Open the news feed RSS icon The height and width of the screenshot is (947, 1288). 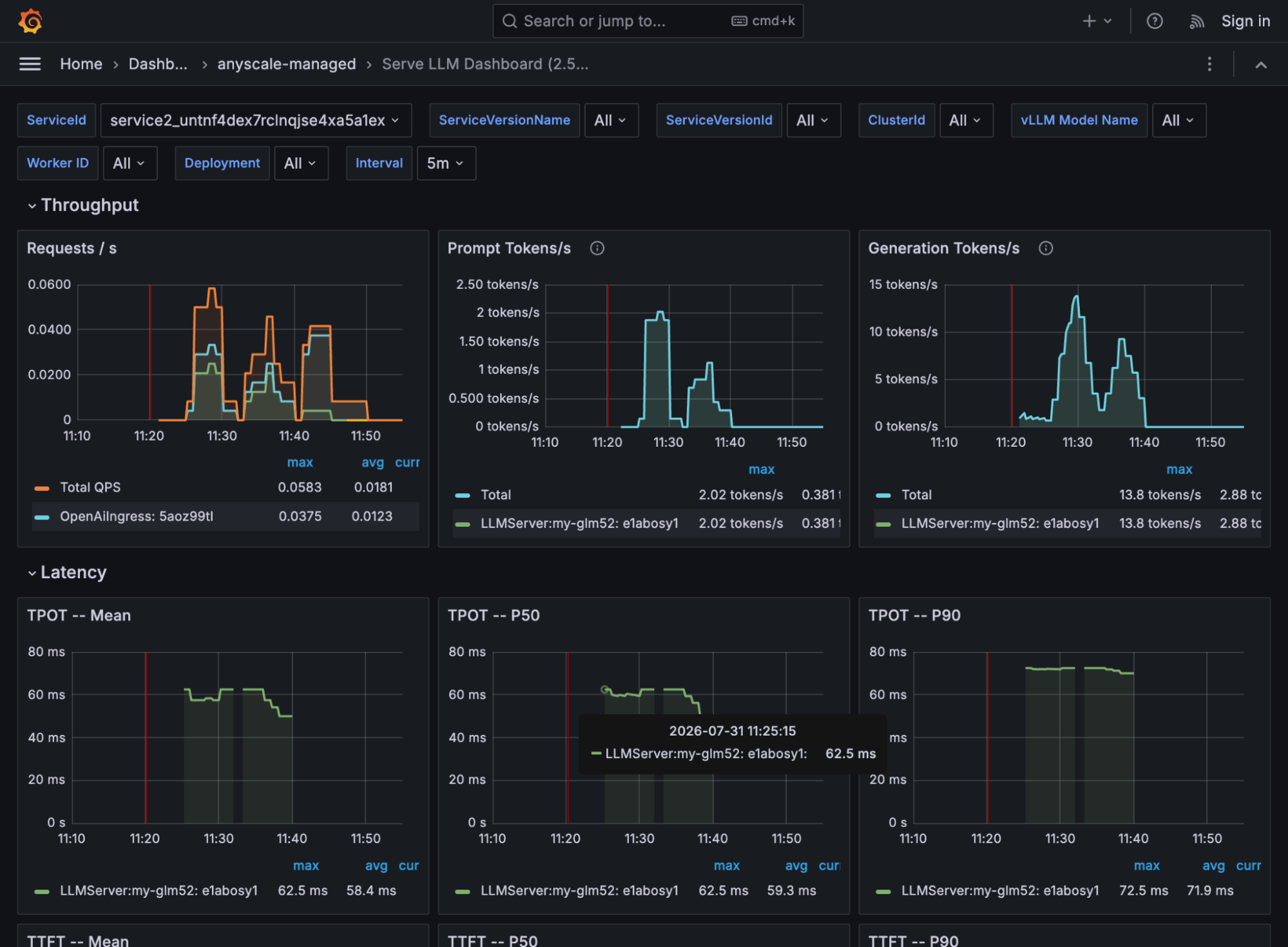point(1197,21)
